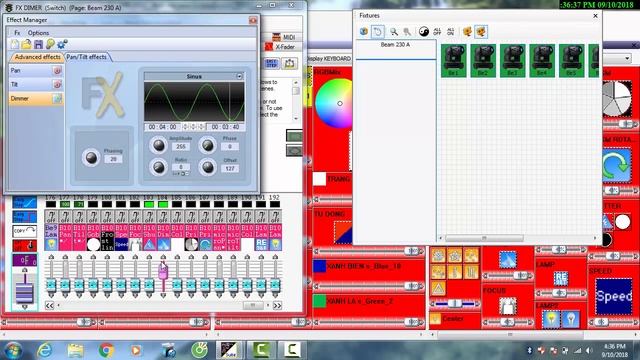Image resolution: width=640 pixels, height=360 pixels.
Task: Click the Speed preset icon on channel 181
Action: pyautogui.click(x=121, y=244)
